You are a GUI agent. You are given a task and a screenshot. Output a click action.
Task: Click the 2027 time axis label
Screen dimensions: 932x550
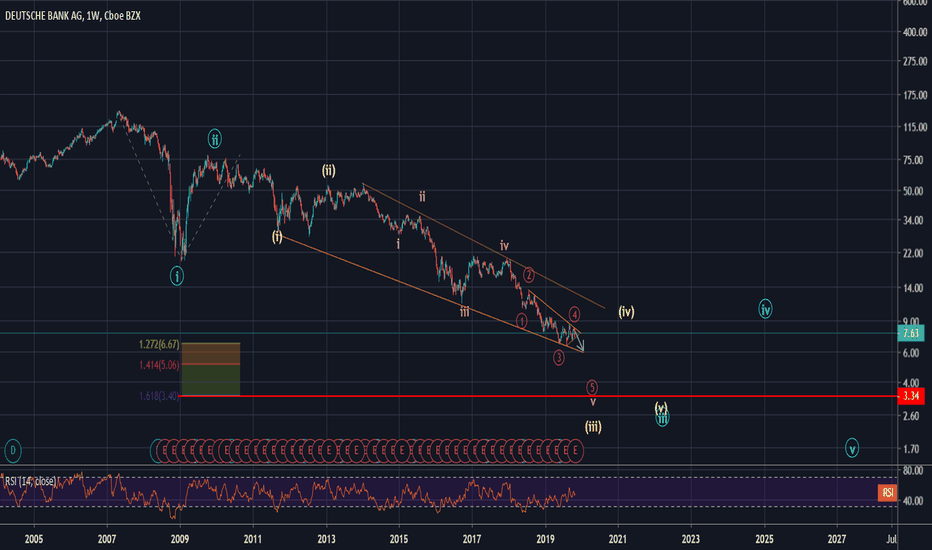(837, 539)
